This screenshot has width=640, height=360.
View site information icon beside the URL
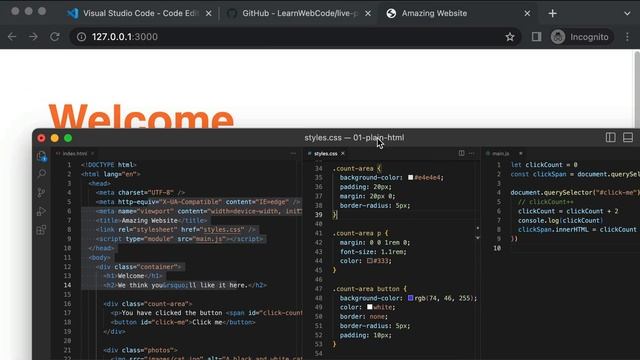pos(81,37)
